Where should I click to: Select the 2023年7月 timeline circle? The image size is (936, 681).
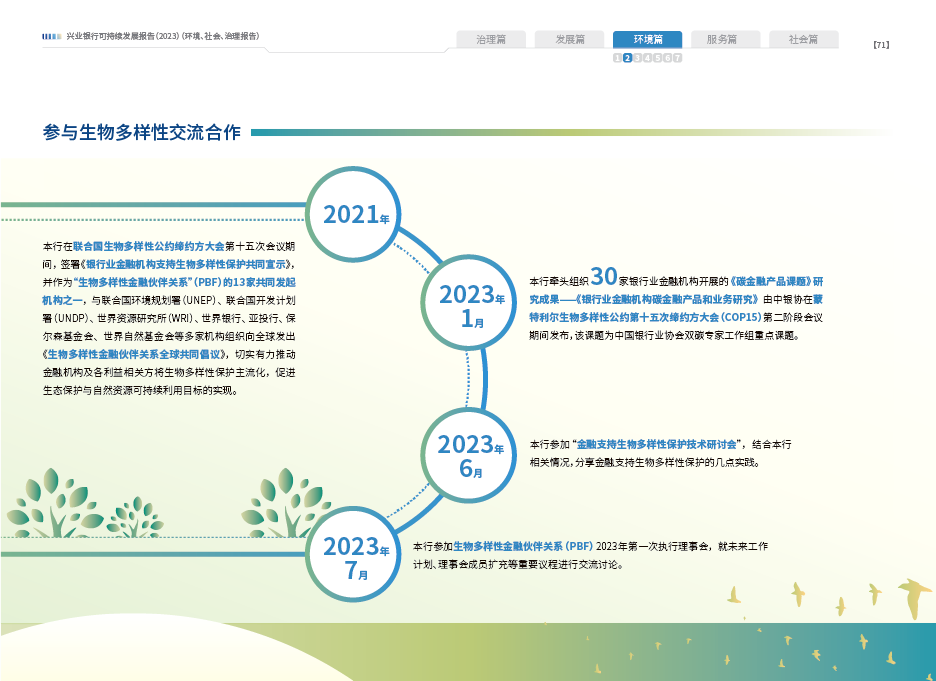tap(355, 555)
